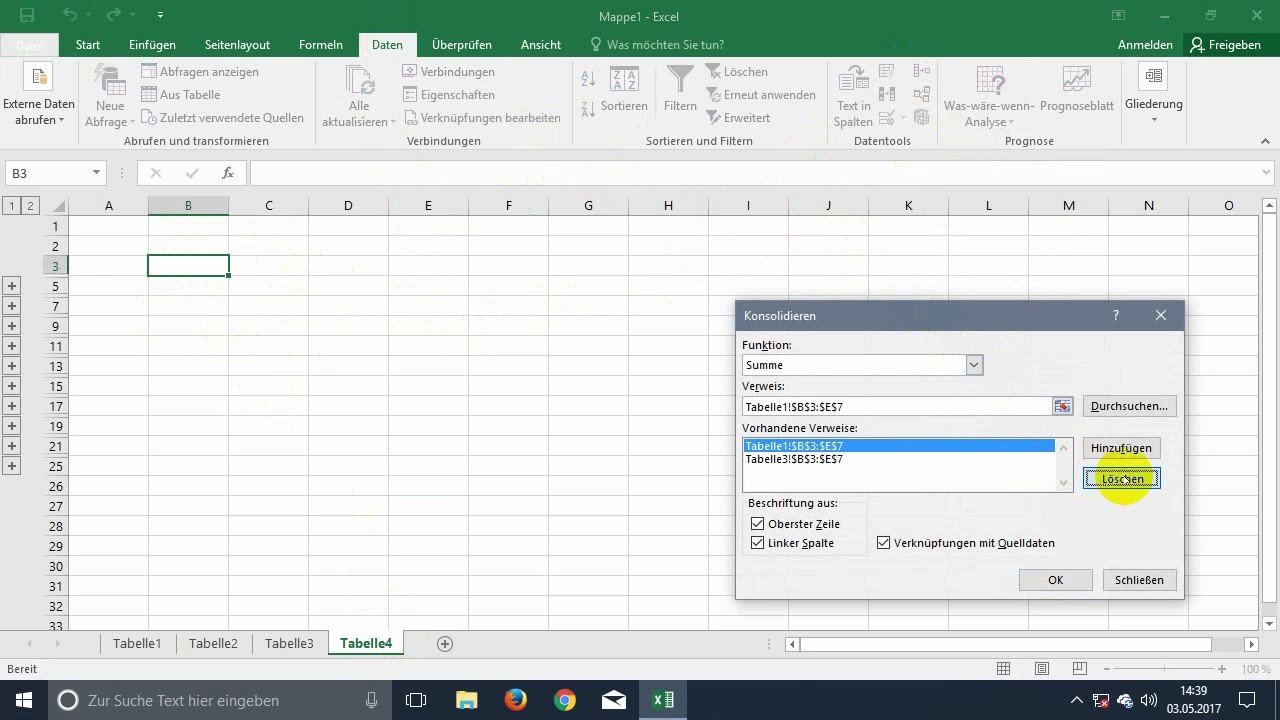Click the Schließen button
Screen dimensions: 1280x720
[1139, 580]
